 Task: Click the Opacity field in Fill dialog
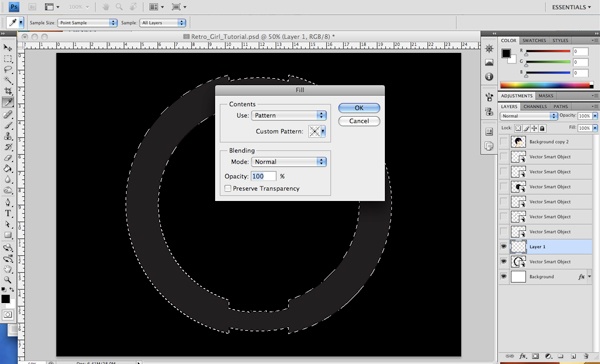click(x=264, y=176)
